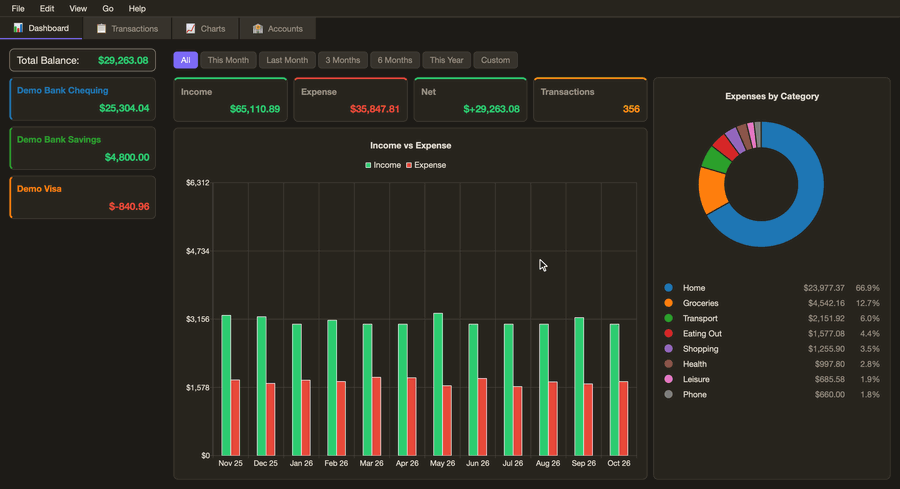Toggle the Income series in chart legend
This screenshot has height=489, width=900.
pyautogui.click(x=383, y=165)
